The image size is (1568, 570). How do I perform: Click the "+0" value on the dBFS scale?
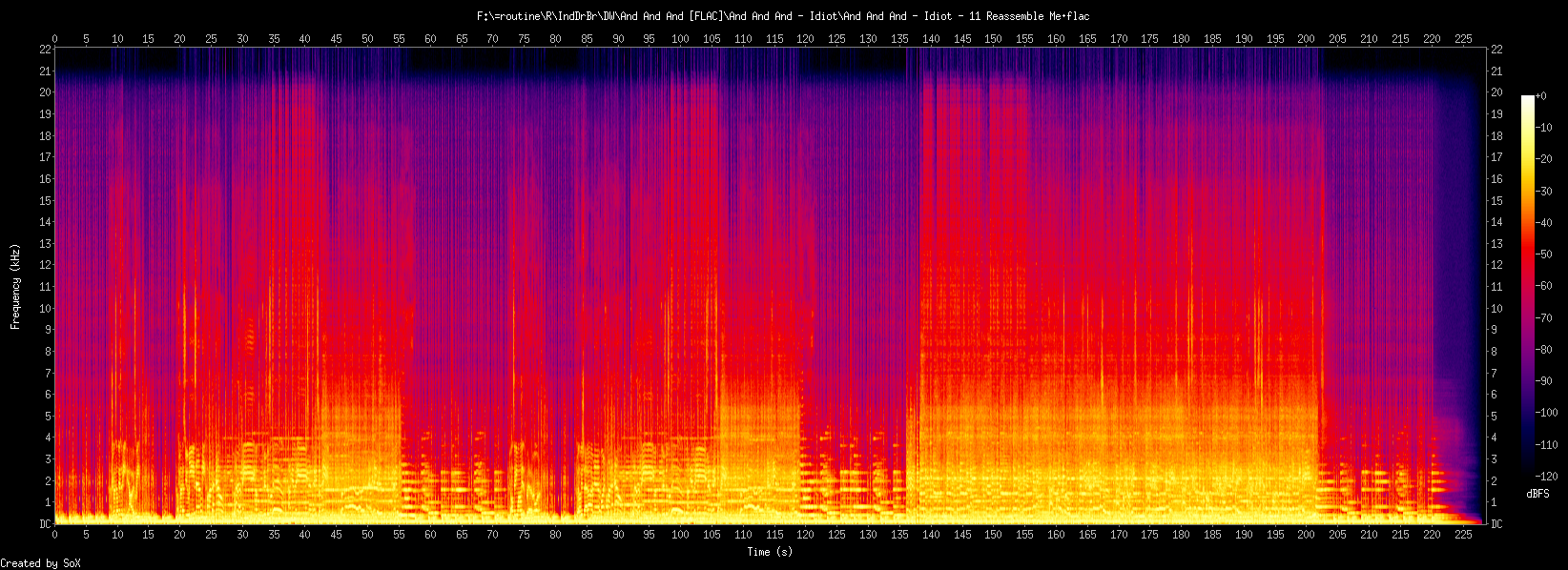click(x=1540, y=96)
